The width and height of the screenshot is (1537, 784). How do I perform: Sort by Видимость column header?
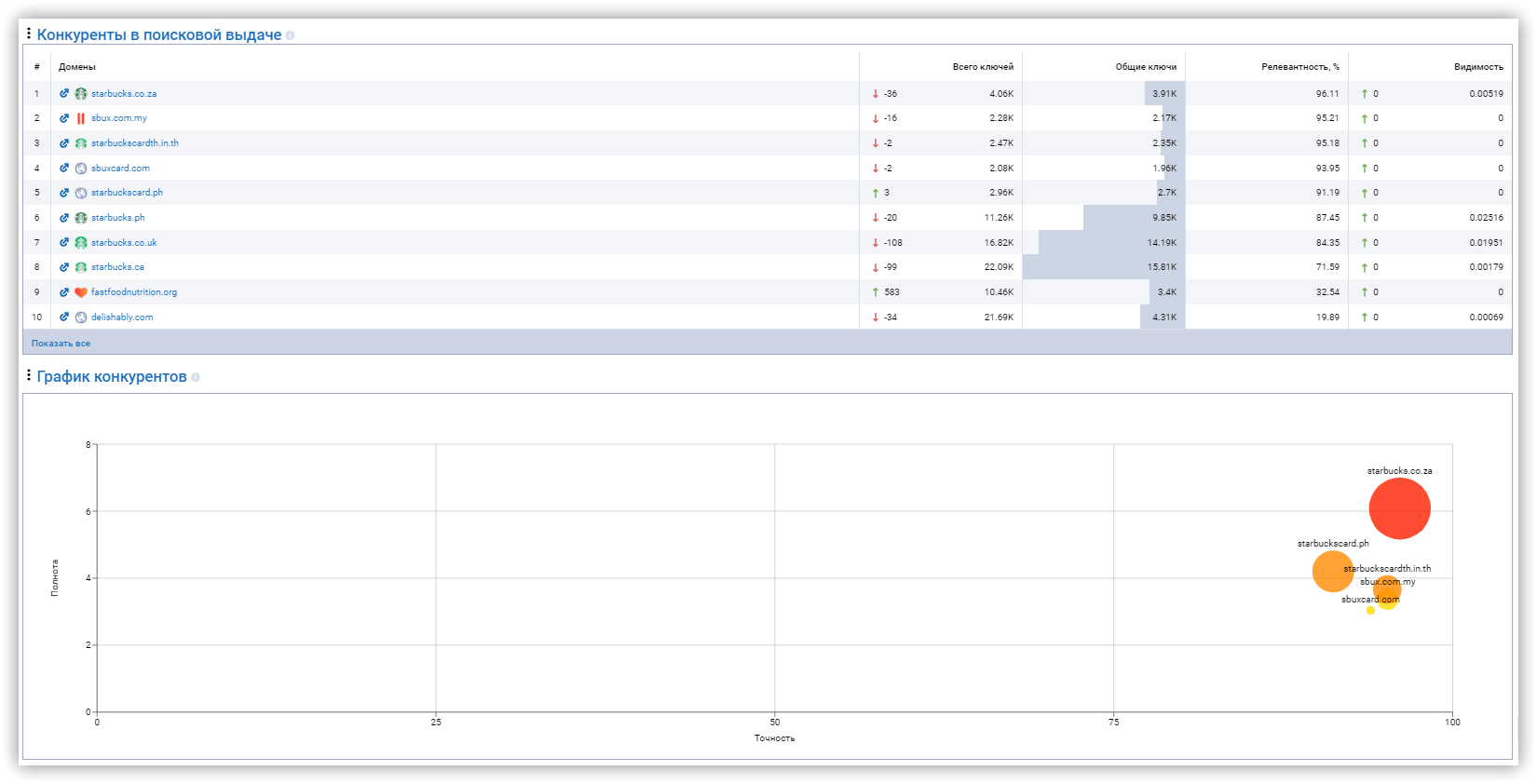(x=1478, y=67)
